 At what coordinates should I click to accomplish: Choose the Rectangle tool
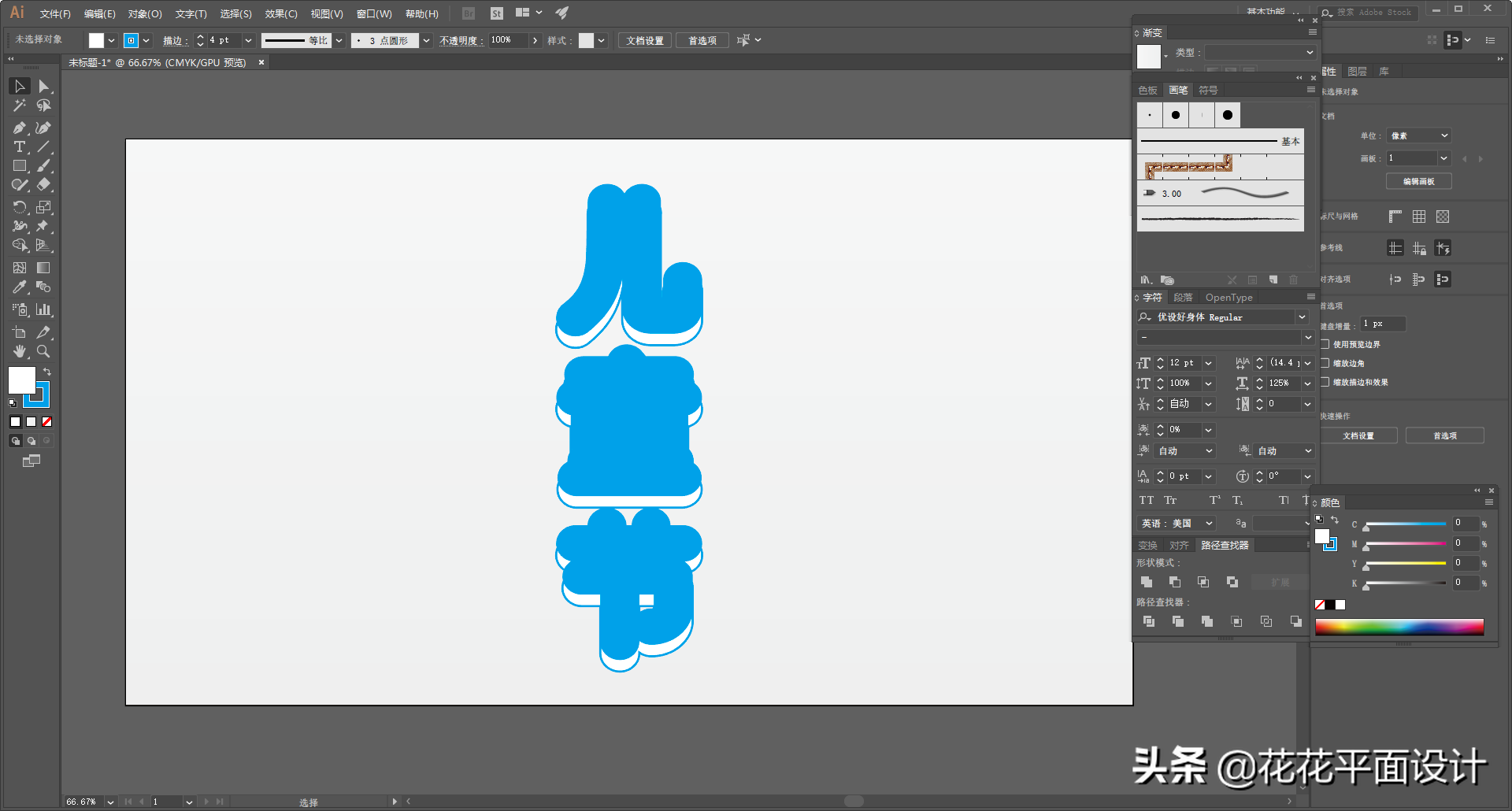point(19,166)
